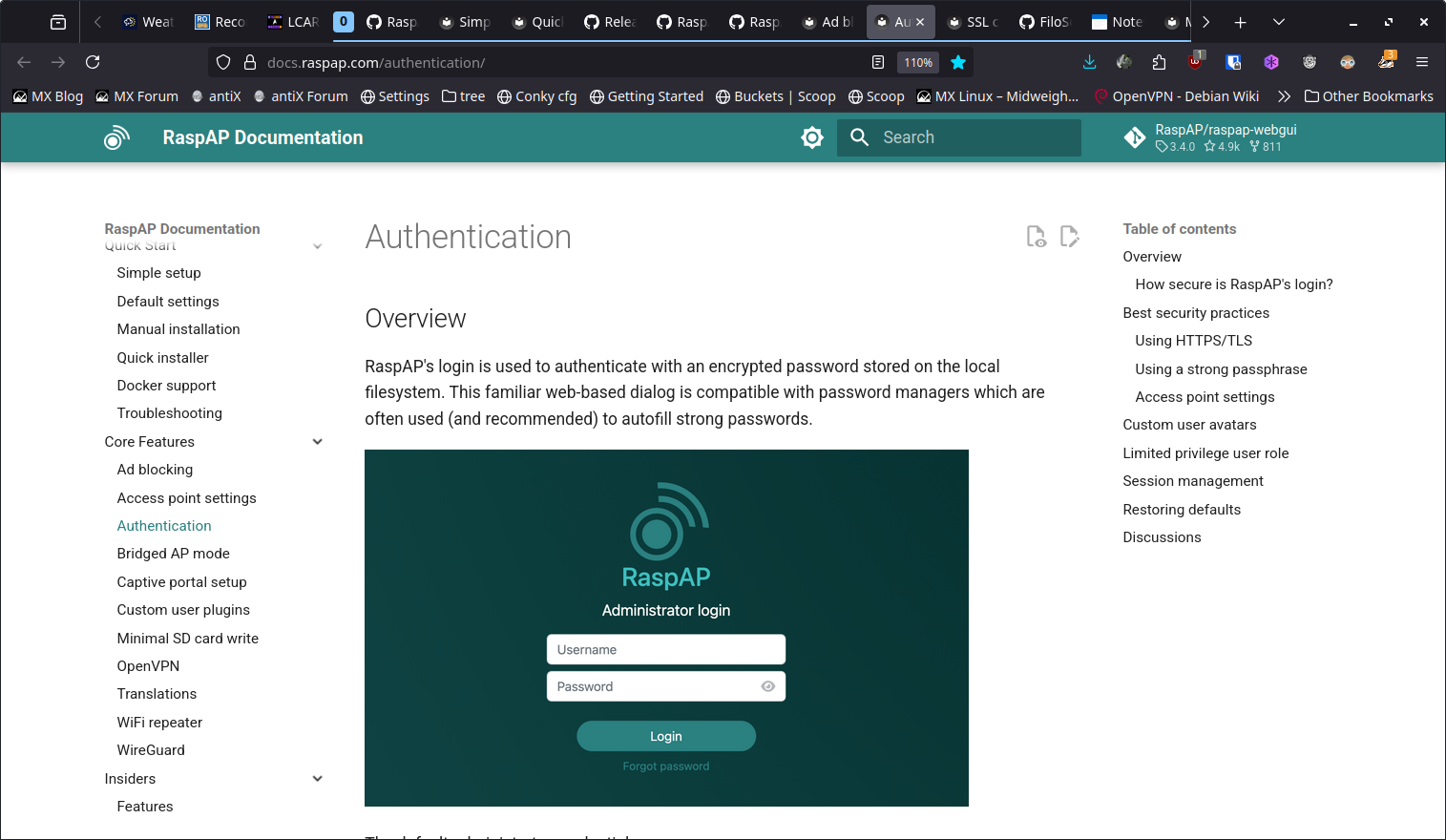Viewport: 1446px width, 840px height.
Task: Toggle the light/dark theme icon in header
Action: pyautogui.click(x=812, y=137)
